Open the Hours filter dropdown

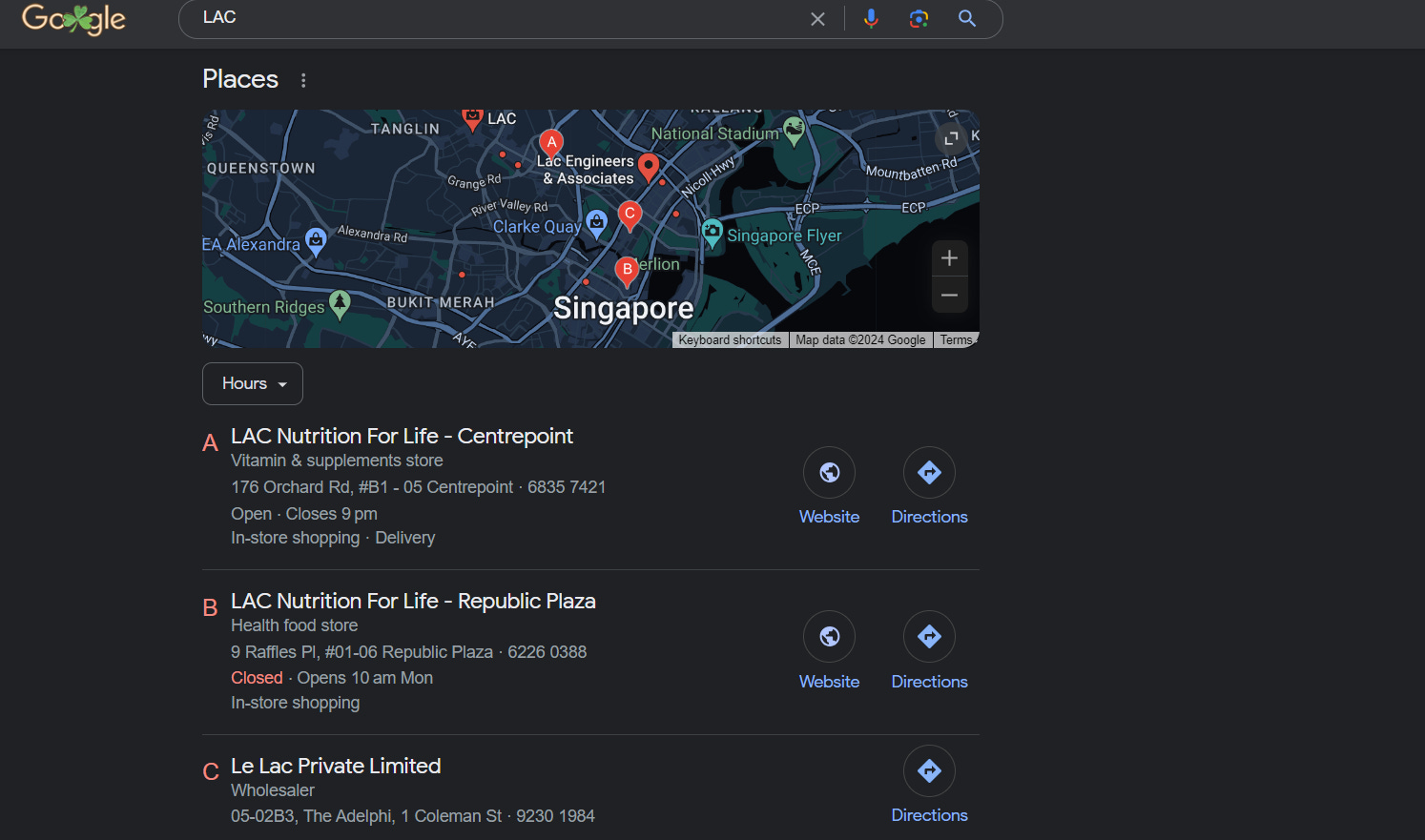pos(253,383)
